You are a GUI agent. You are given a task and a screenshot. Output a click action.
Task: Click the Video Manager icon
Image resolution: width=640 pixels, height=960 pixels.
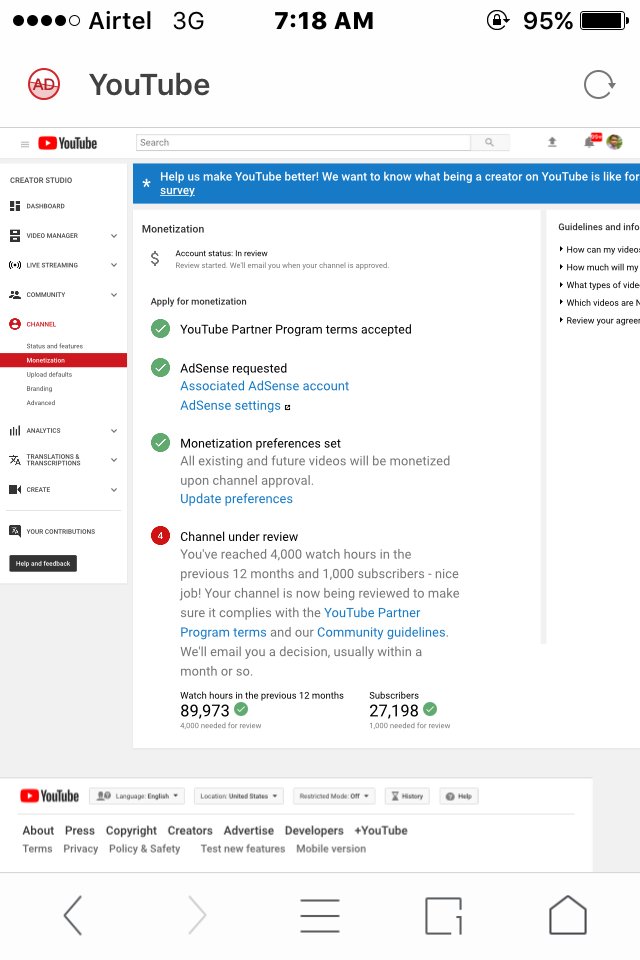15,235
